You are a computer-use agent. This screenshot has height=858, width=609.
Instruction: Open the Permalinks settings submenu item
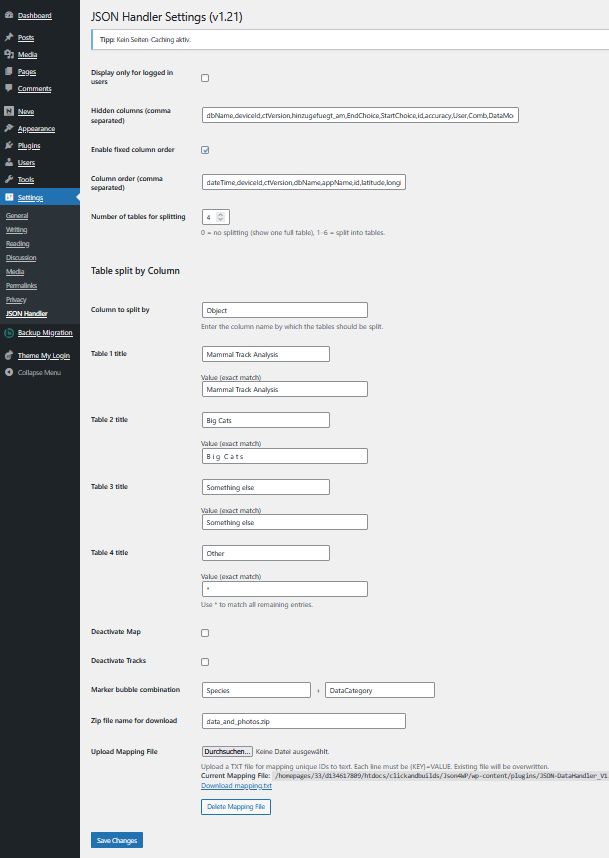point(21,286)
